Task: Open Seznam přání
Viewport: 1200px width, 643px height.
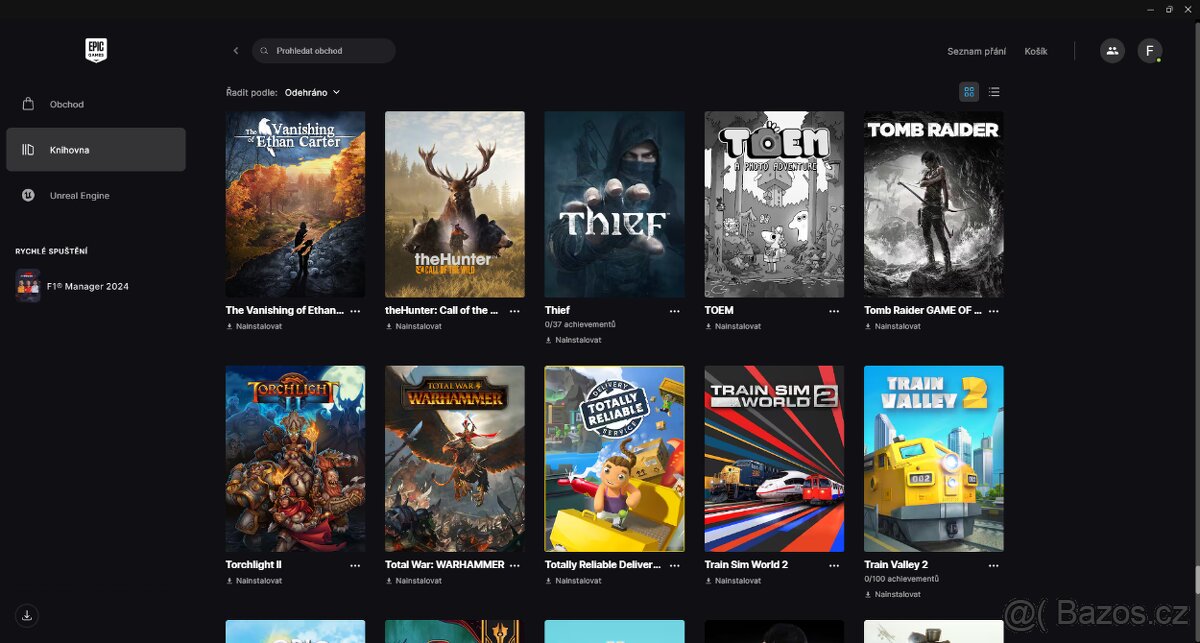Action: (x=977, y=50)
